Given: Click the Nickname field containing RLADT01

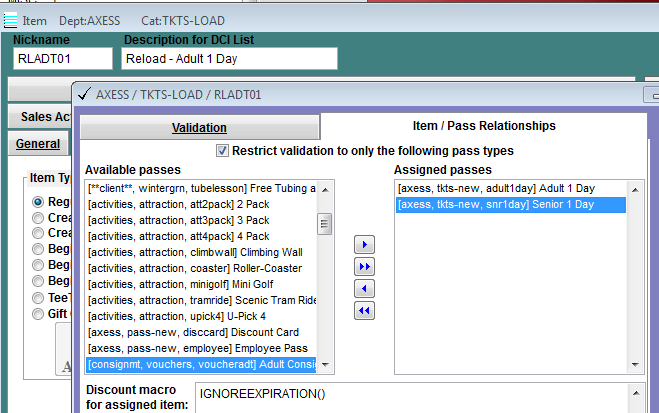Looking at the screenshot, I should tap(63, 58).
